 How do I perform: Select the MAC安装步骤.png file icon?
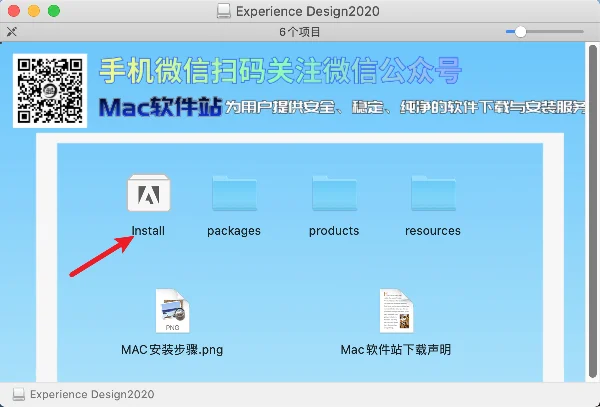point(173,311)
